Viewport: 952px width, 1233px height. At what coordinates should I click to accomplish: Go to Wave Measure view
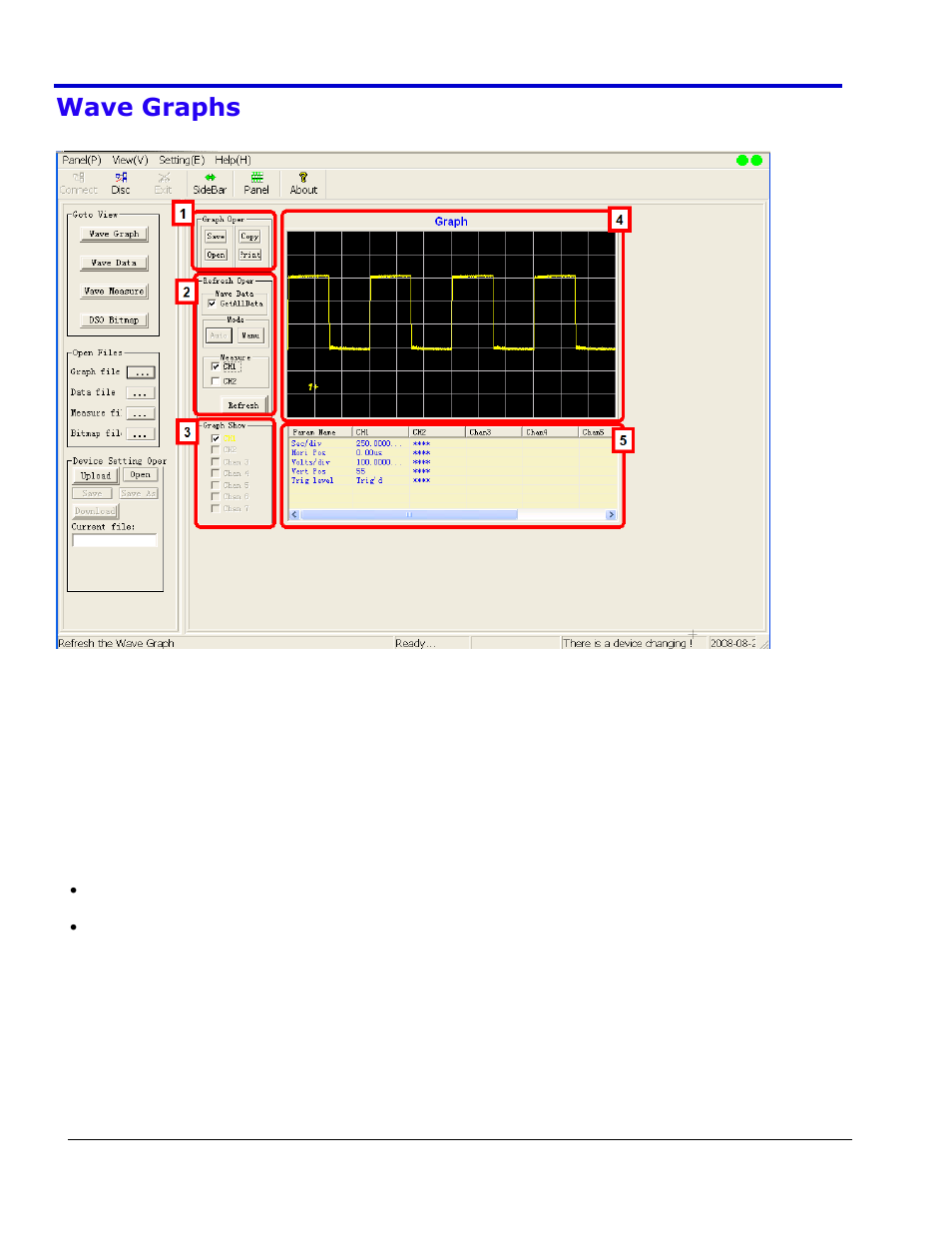point(114,291)
